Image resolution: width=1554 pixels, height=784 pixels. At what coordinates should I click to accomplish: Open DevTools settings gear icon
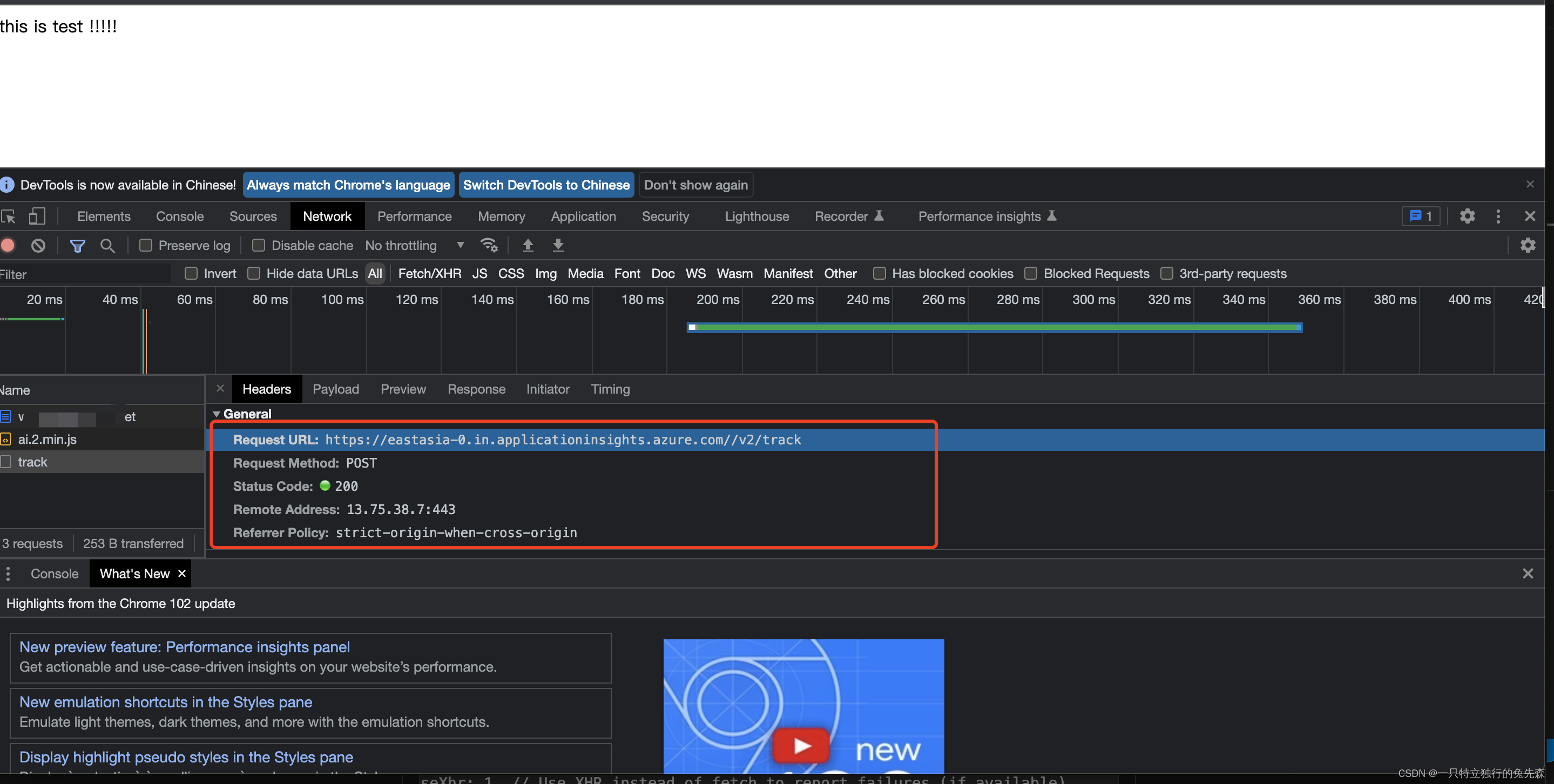1467,217
